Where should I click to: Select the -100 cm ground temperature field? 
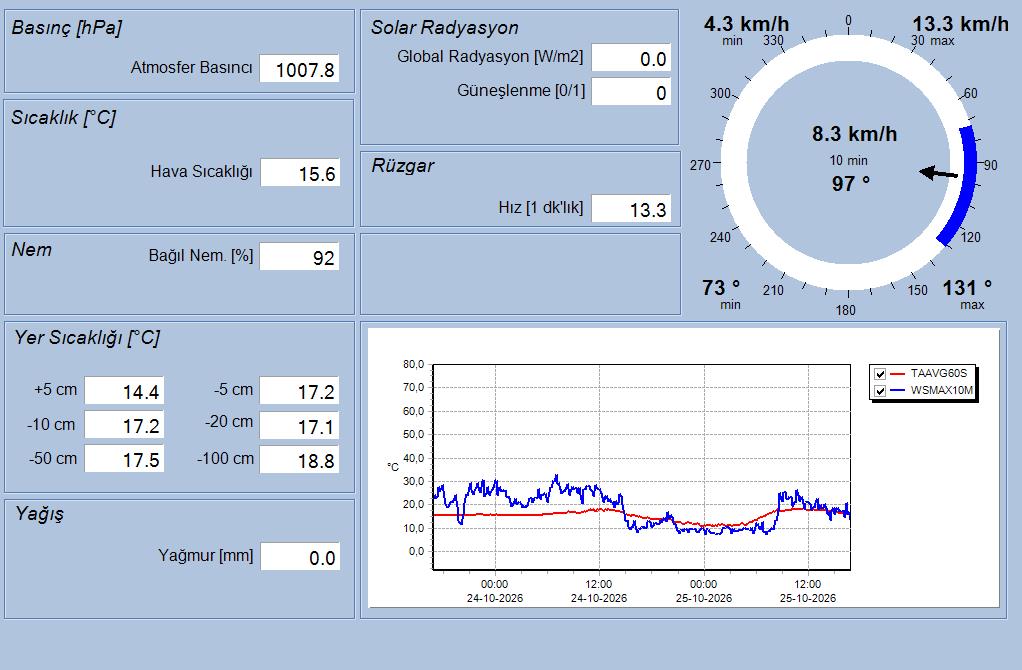point(299,459)
